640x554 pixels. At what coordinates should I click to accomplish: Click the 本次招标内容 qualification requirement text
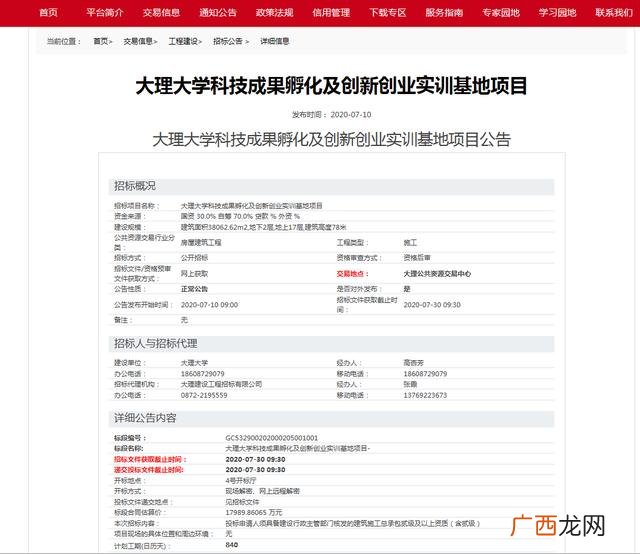click(x=353, y=523)
